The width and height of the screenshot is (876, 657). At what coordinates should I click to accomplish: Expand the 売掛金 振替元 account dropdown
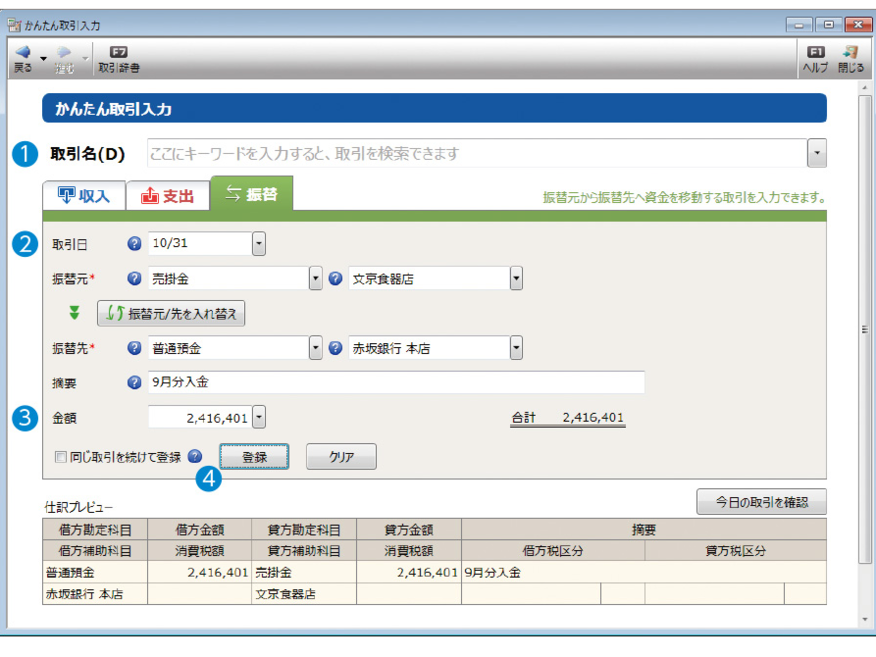tap(316, 279)
